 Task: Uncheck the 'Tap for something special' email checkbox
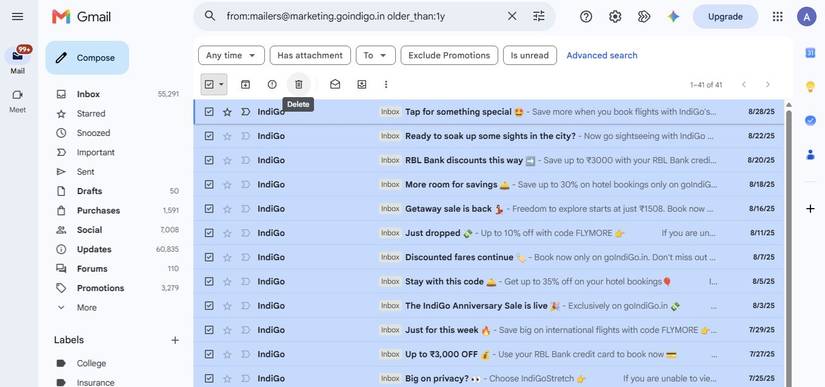[x=209, y=112]
